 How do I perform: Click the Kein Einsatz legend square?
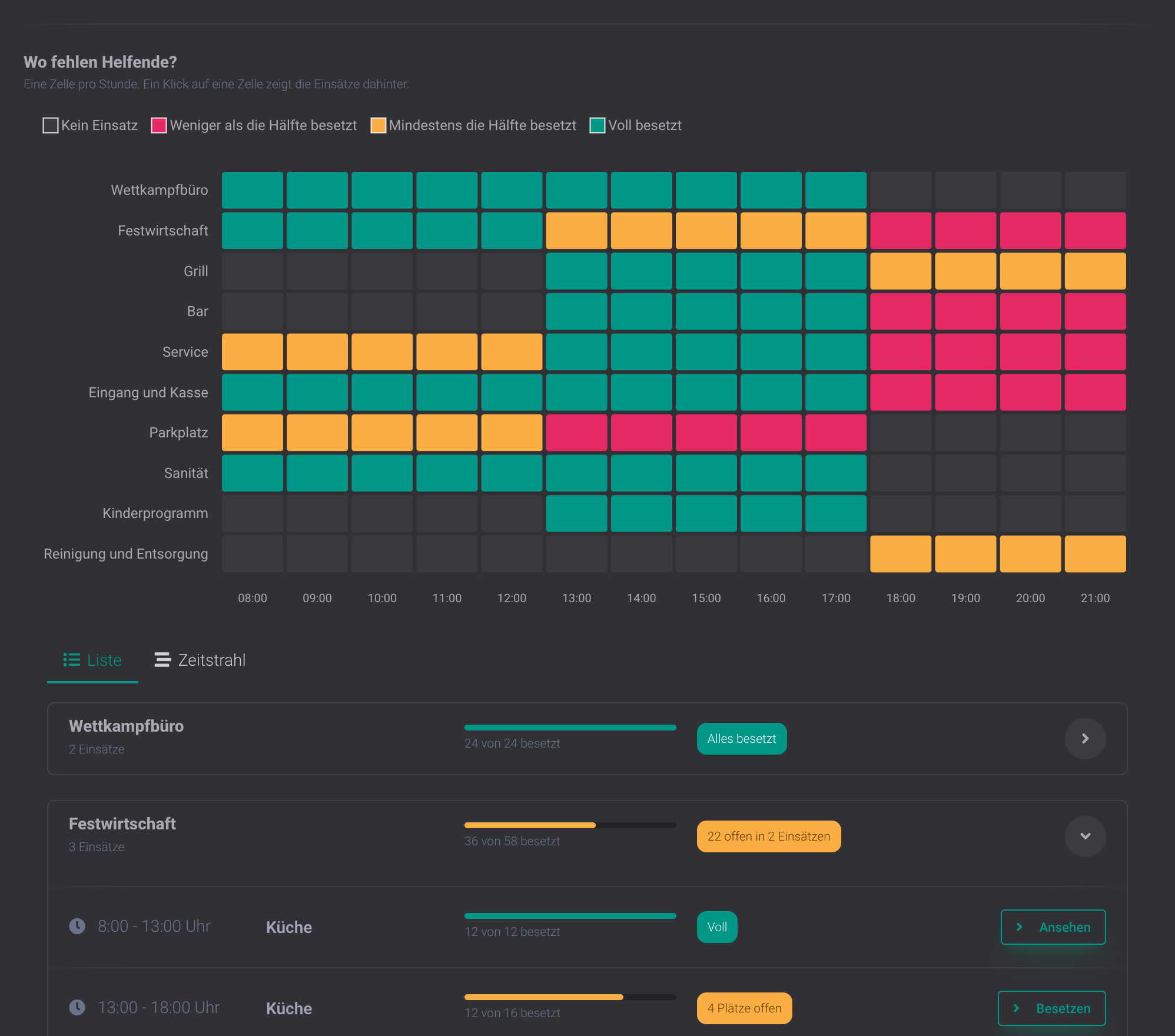pyautogui.click(x=51, y=125)
